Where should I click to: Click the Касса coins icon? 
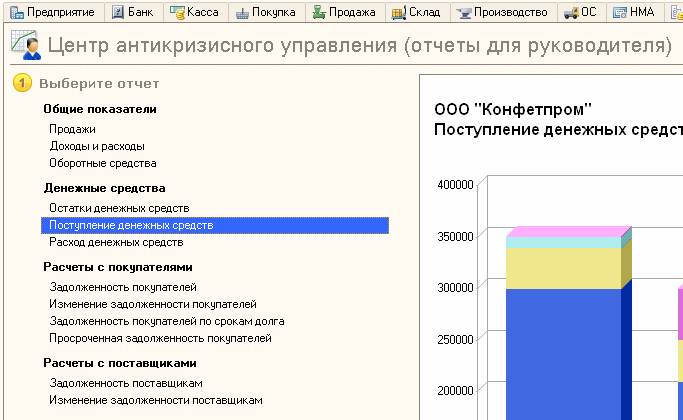[177, 13]
